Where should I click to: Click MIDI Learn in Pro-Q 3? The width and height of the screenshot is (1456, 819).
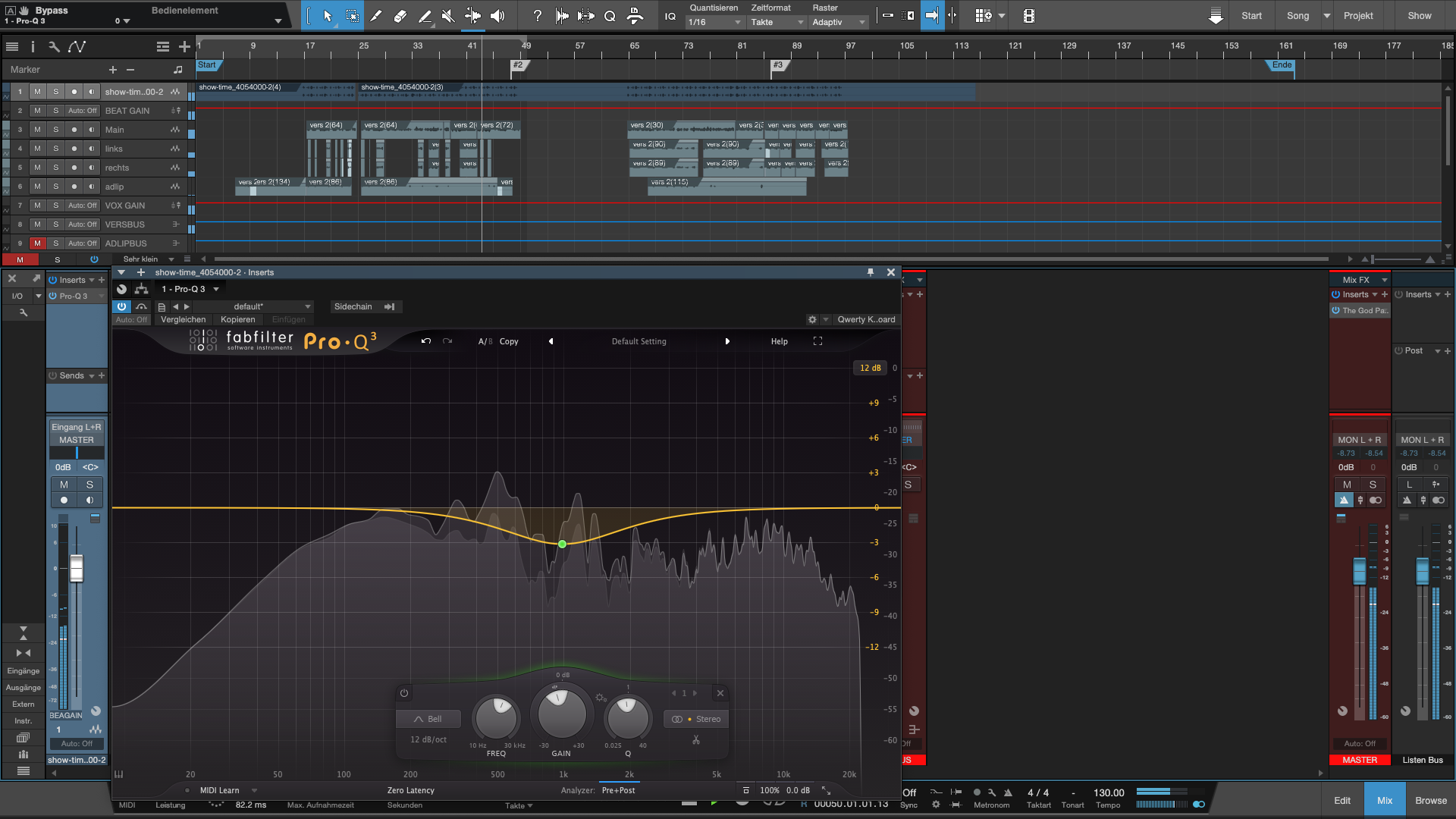(x=220, y=790)
